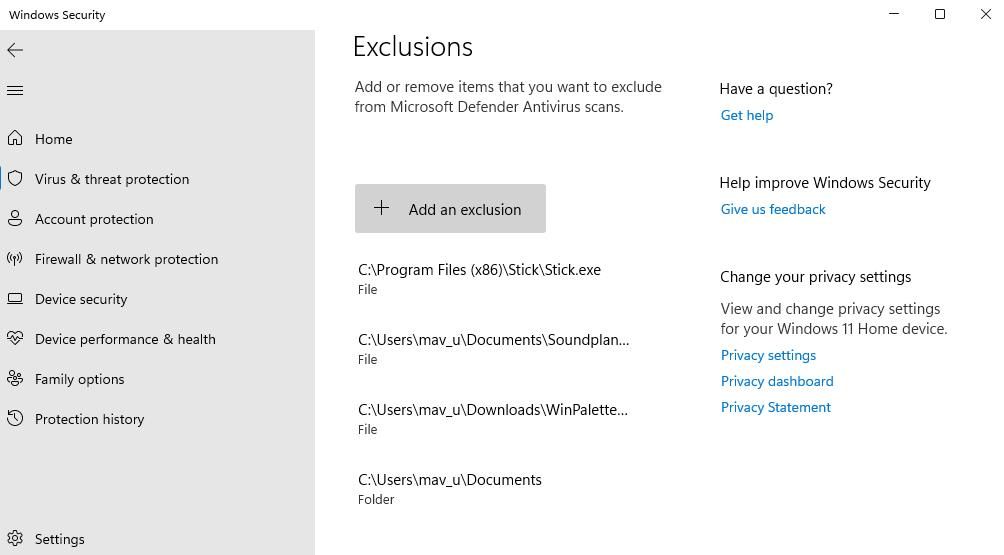Click the Device security laptop icon

pos(15,299)
